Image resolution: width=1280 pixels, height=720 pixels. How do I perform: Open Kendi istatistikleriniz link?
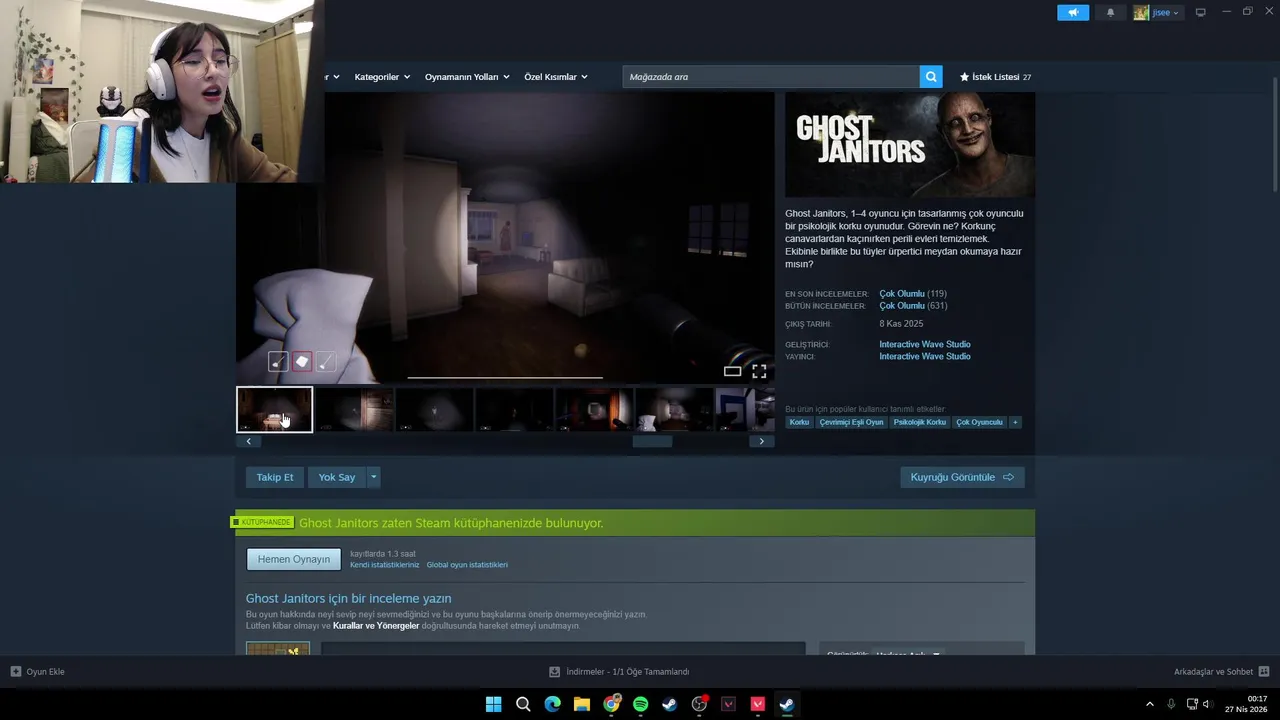click(385, 565)
